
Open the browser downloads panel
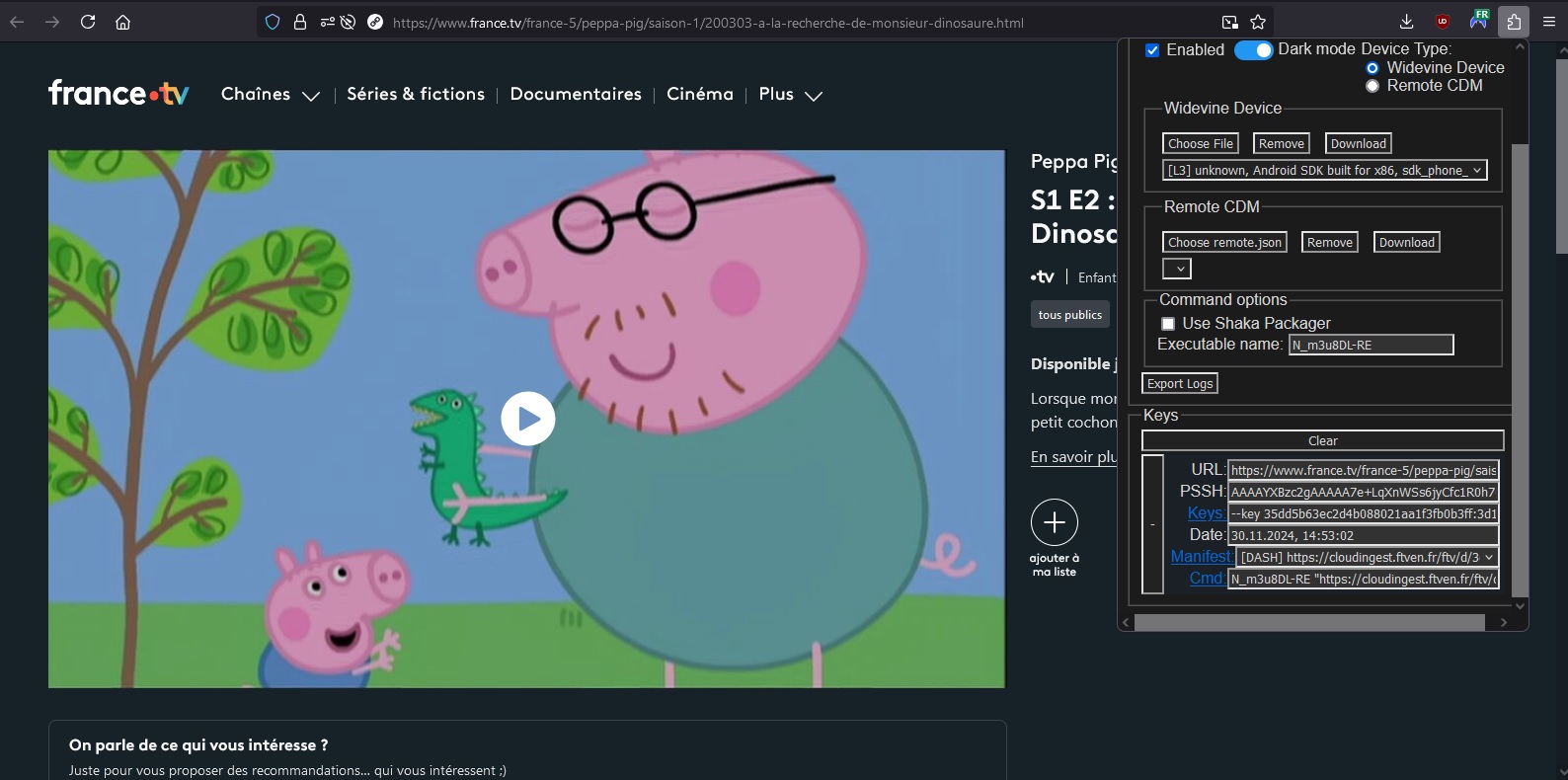[1406, 22]
